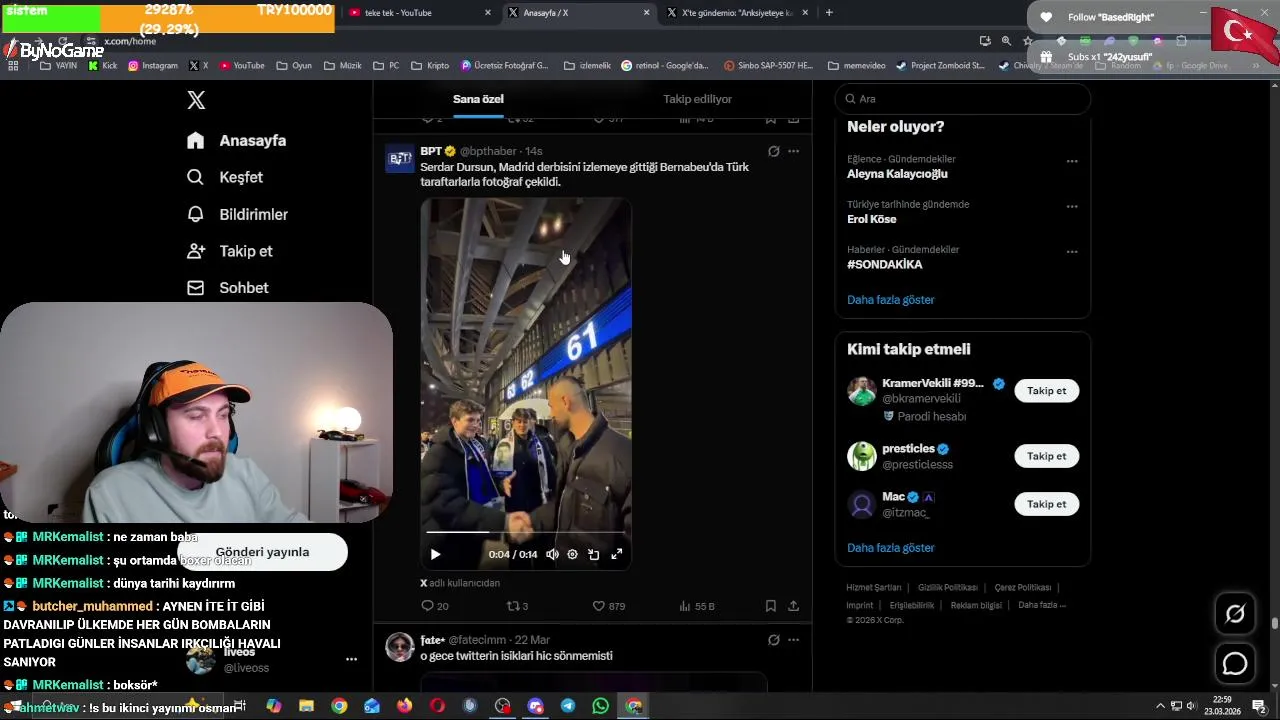This screenshot has width=1280, height=720.
Task: Open new browser tab
Action: [x=829, y=13]
